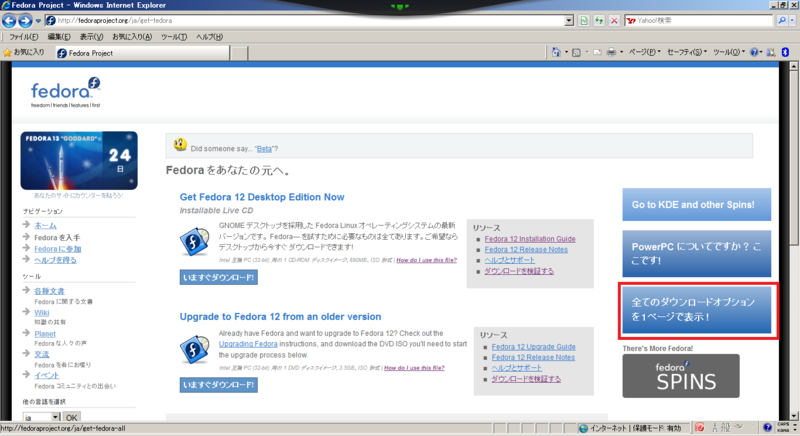Click the Print icon
The height and width of the screenshot is (436, 800).
611,52
